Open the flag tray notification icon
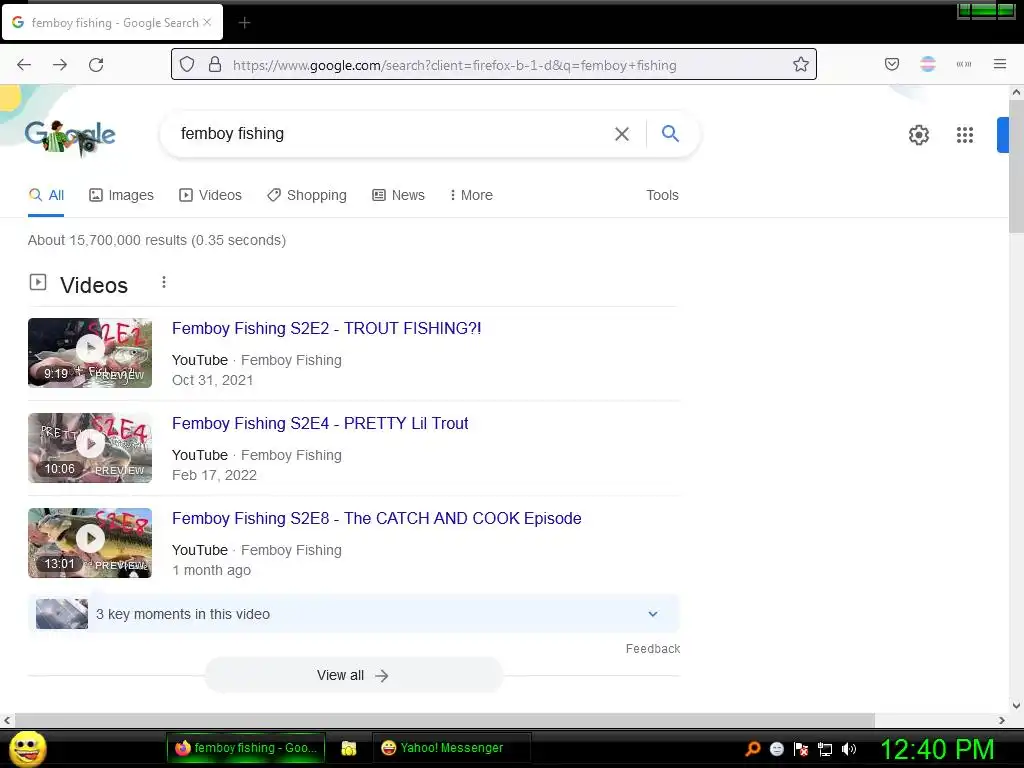The width and height of the screenshot is (1024, 768). tap(801, 749)
